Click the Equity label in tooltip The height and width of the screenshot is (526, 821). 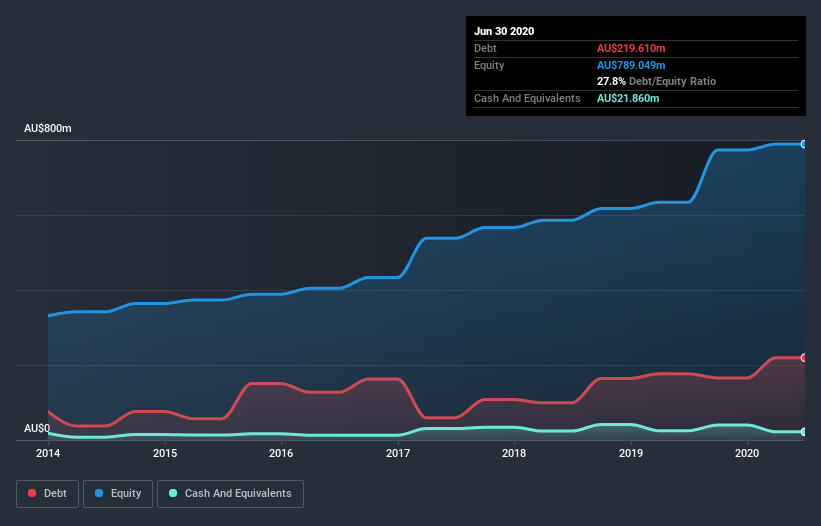click(489, 65)
